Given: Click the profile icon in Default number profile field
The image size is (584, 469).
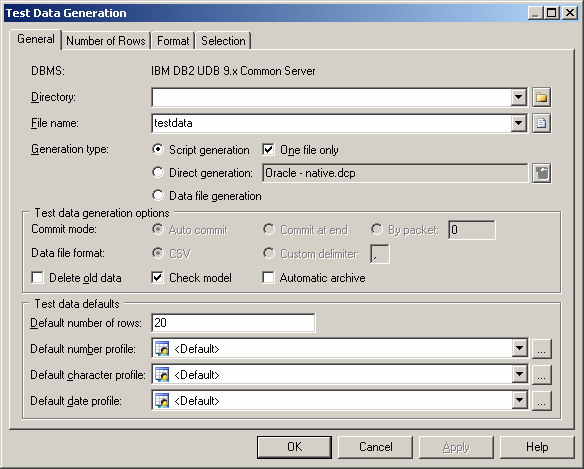Looking at the screenshot, I should tap(162, 349).
